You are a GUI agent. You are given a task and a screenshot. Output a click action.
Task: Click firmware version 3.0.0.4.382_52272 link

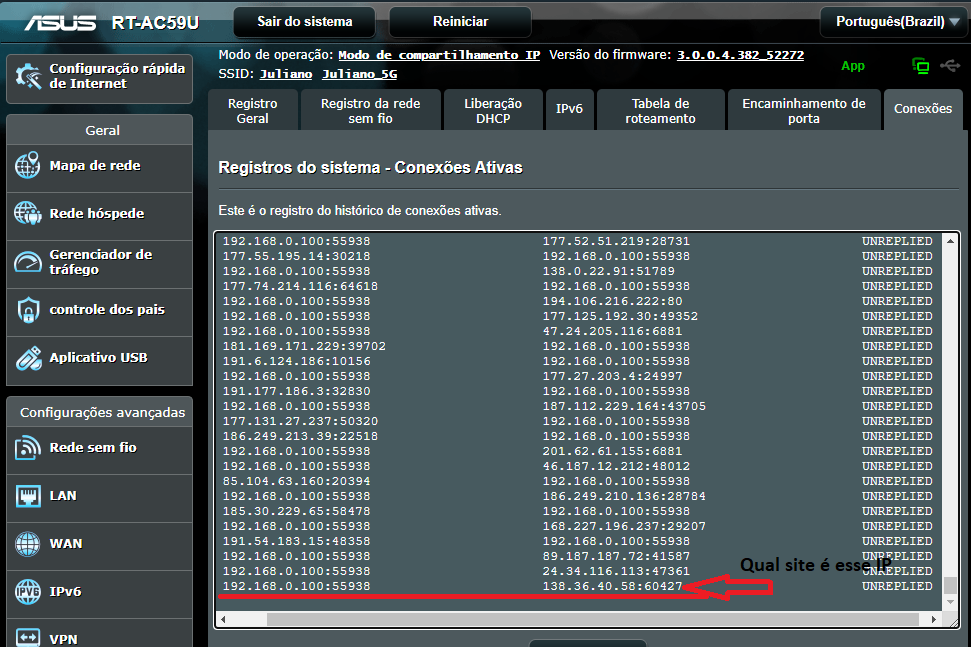[740, 55]
